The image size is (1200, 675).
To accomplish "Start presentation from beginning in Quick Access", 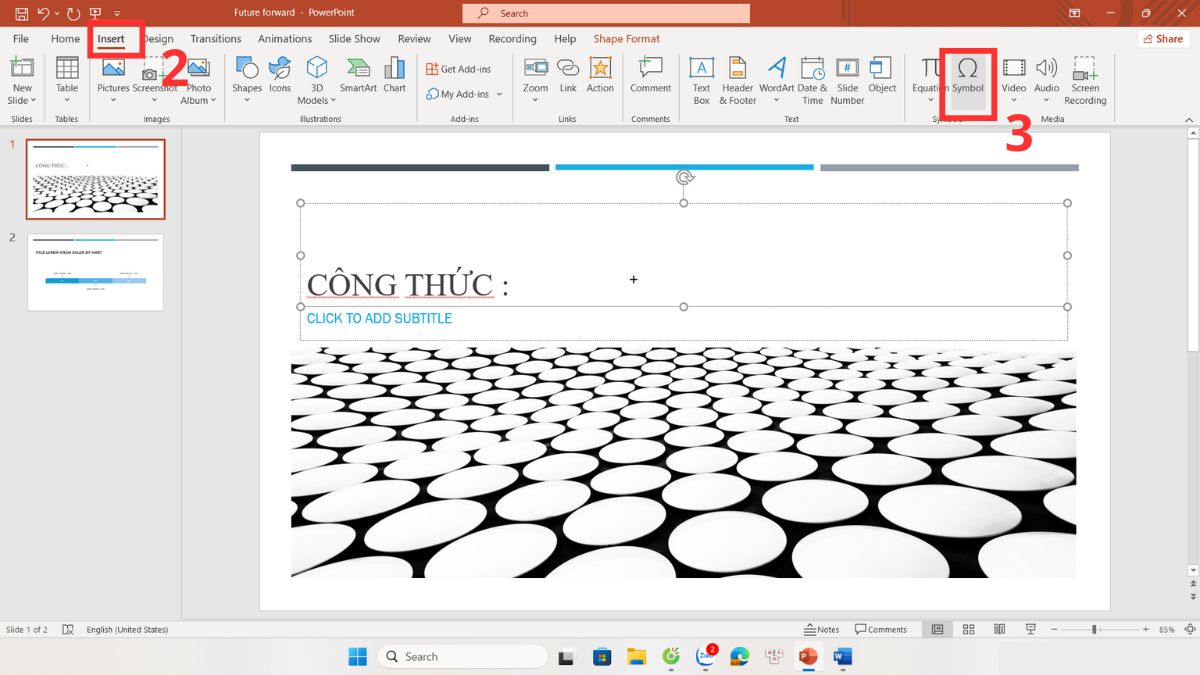I will click(x=95, y=13).
